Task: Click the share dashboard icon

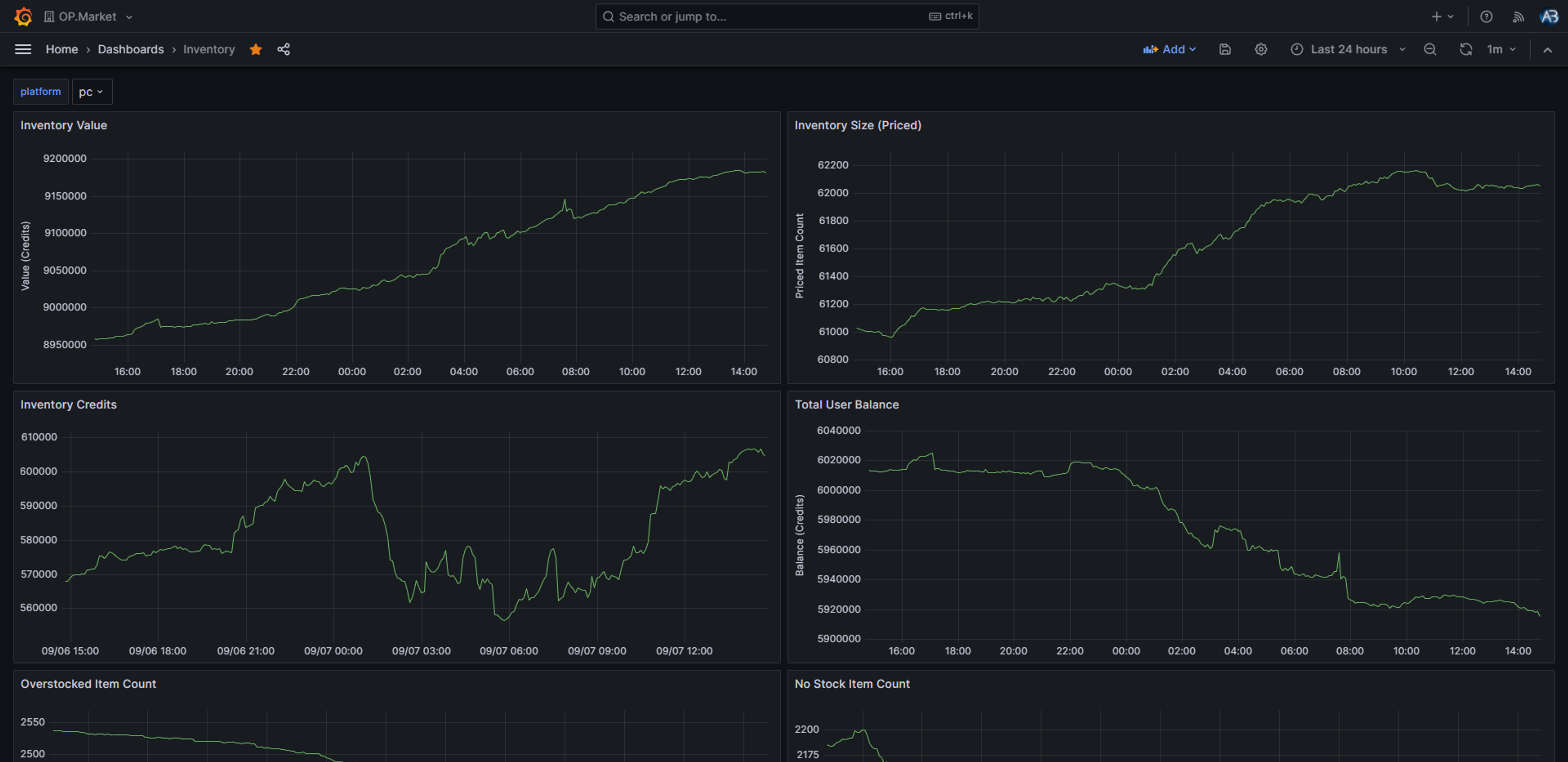Action: pos(284,49)
